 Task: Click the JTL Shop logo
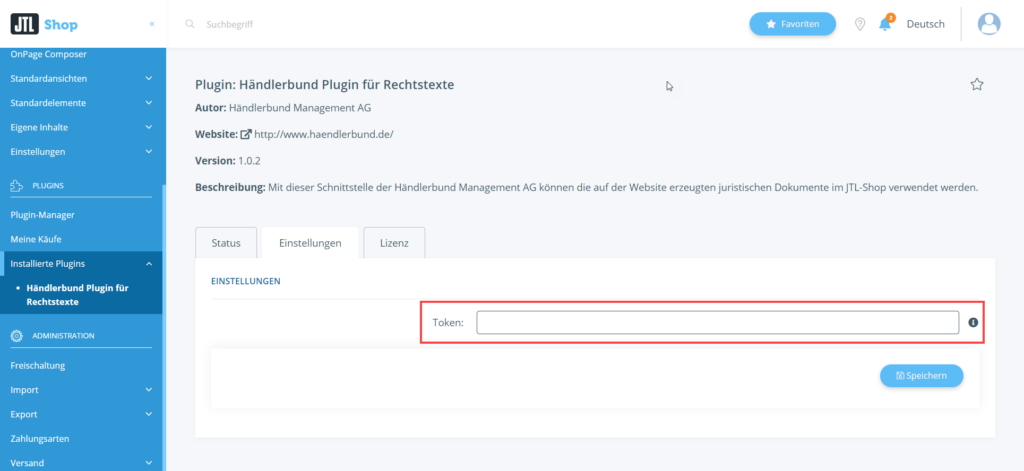(44, 24)
